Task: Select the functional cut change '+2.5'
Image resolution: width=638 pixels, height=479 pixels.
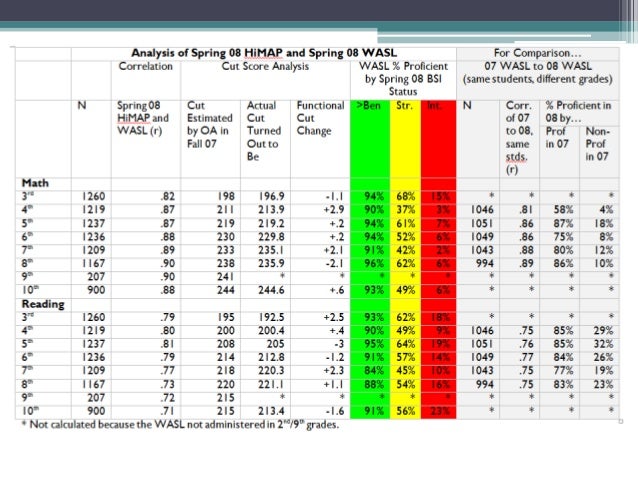Action: [x=334, y=317]
